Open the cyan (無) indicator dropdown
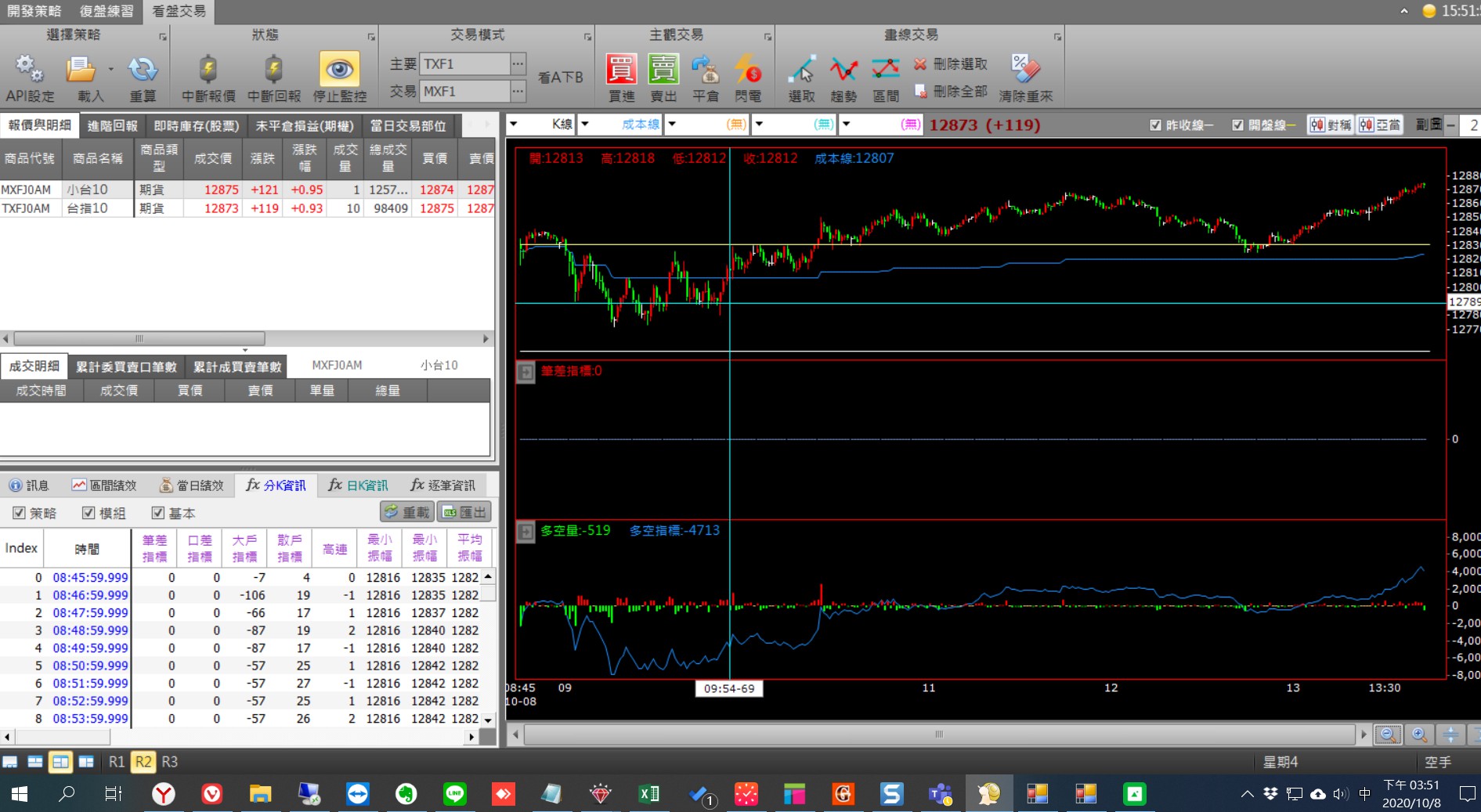1481x812 pixels. coord(759,125)
